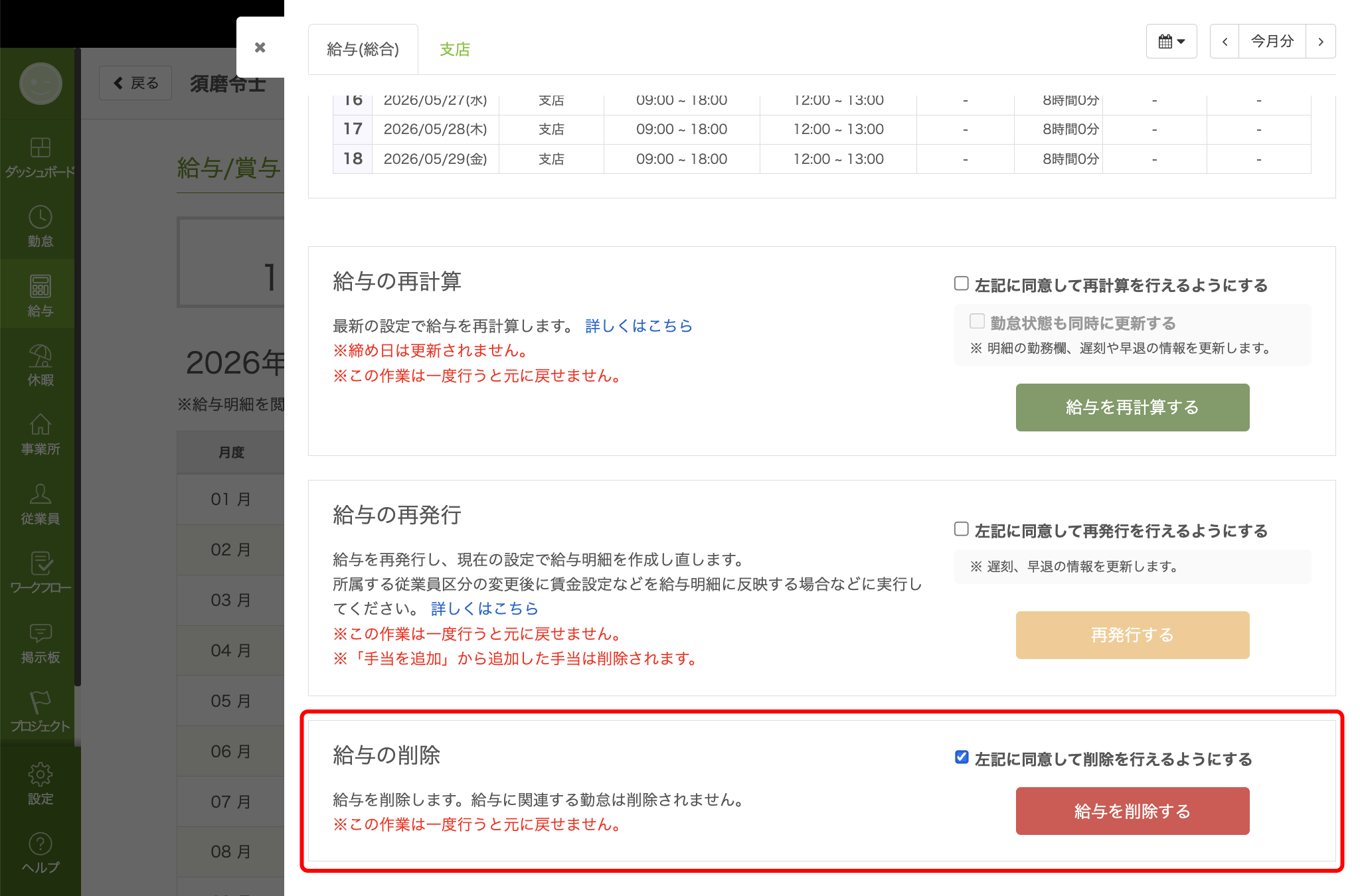Go to next month with right chevron
1360x896 pixels.
1321,41
